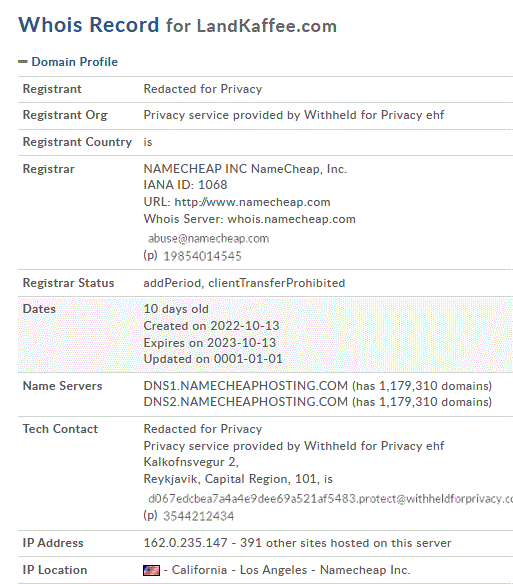Click 'Updated on 0001-01-01'
Image resolution: width=513 pixels, height=584 pixels.
[213, 359]
